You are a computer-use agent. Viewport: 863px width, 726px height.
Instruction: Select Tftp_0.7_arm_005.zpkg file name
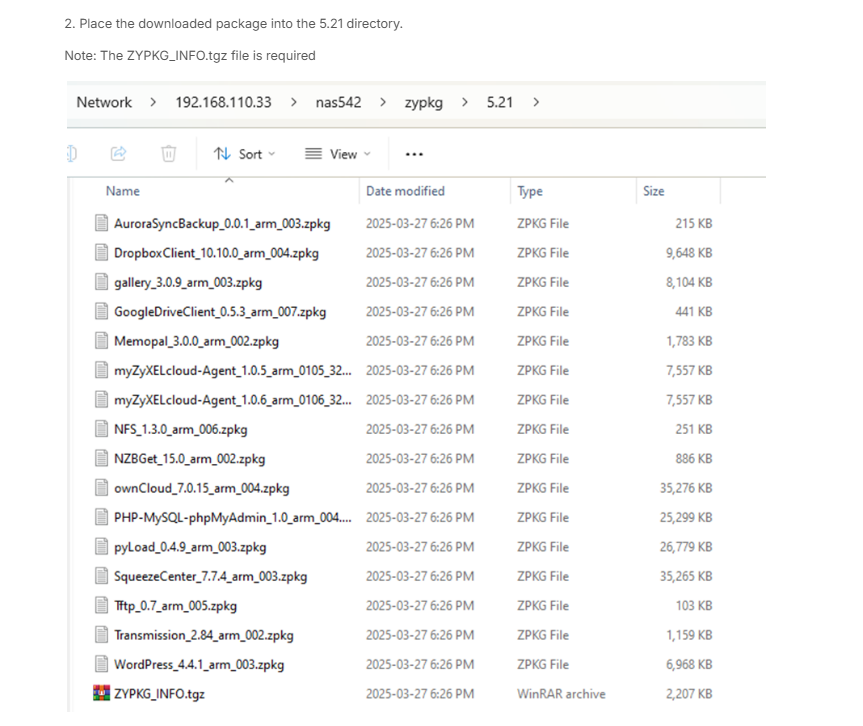tap(176, 606)
